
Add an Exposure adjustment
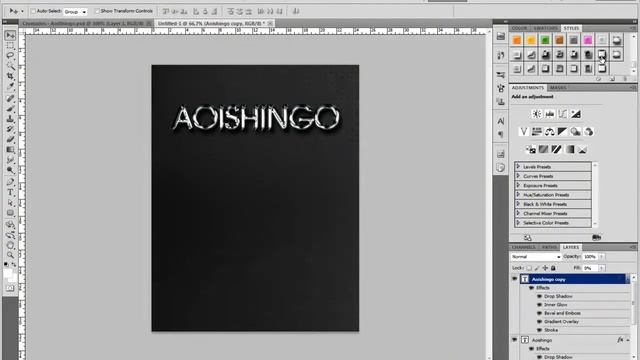576,114
